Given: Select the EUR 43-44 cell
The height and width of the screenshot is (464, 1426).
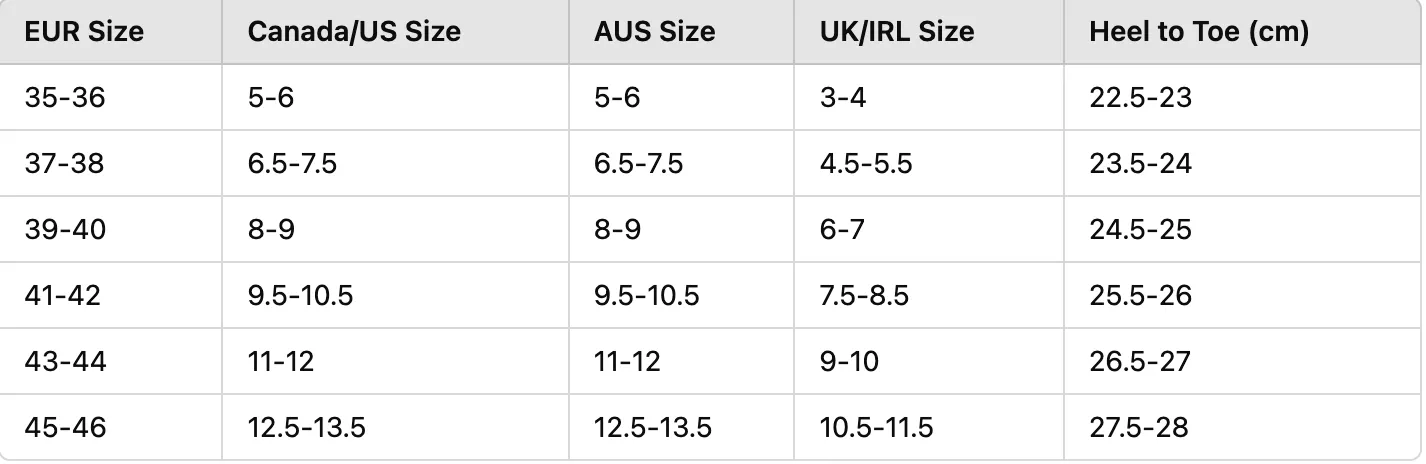Looking at the screenshot, I should (111, 361).
